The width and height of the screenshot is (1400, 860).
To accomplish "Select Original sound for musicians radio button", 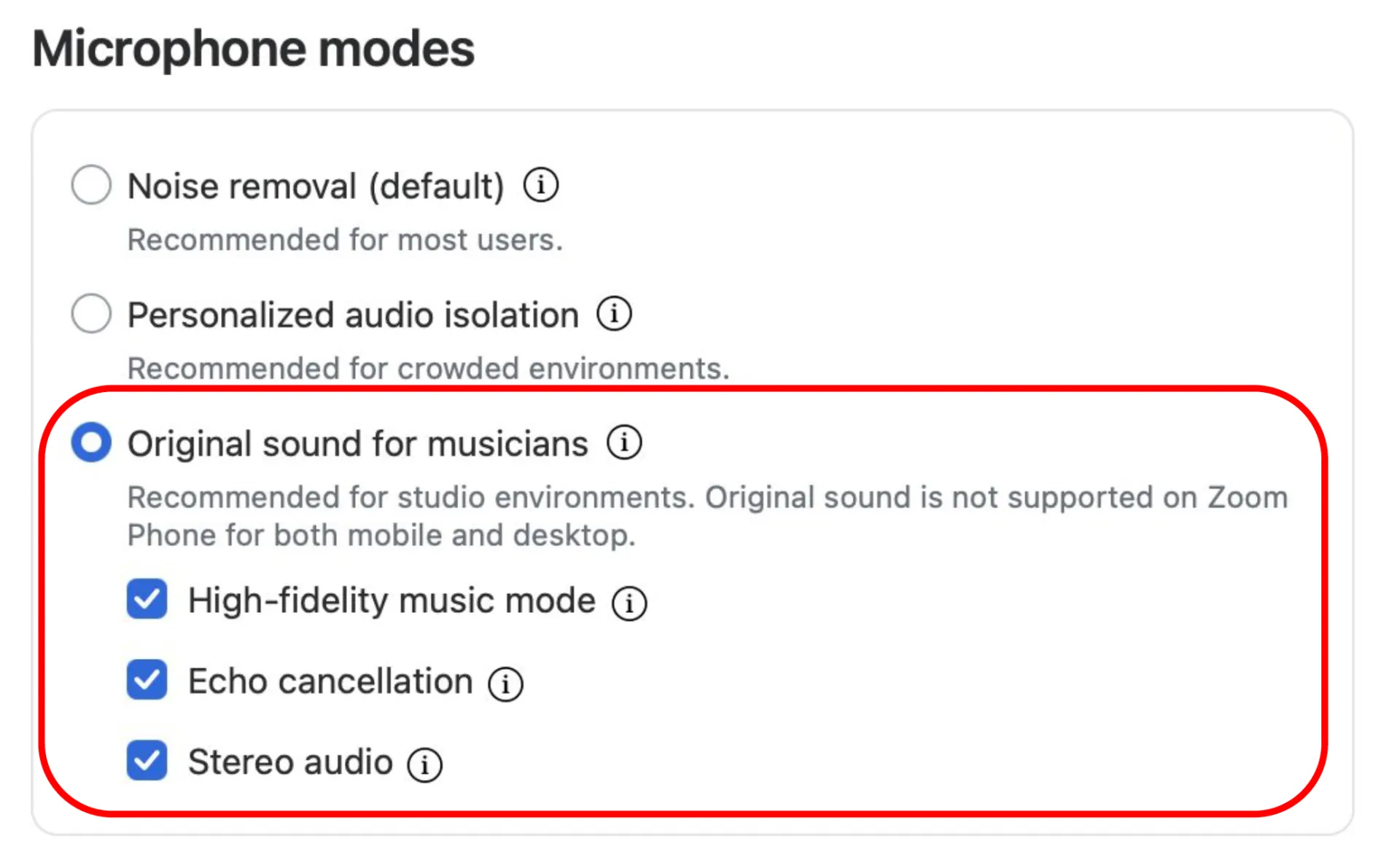I will [91, 442].
